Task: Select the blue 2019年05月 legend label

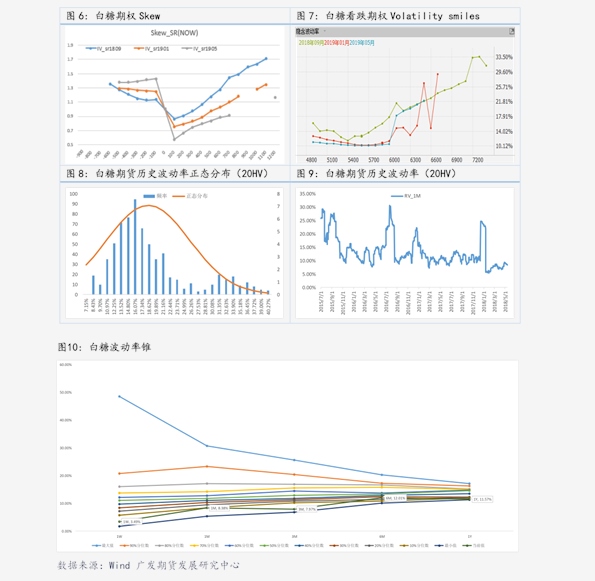Action: coord(362,43)
